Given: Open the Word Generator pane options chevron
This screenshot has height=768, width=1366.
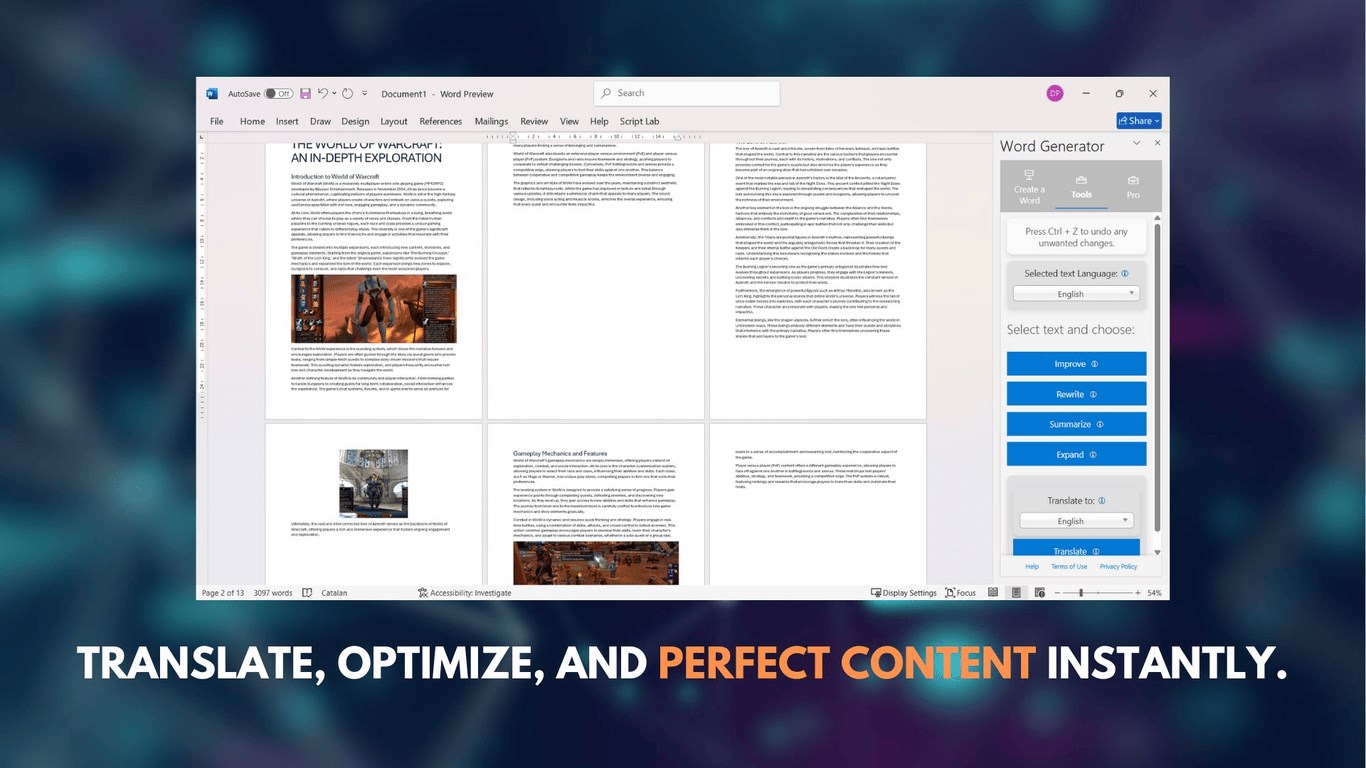Looking at the screenshot, I should coord(1136,143).
